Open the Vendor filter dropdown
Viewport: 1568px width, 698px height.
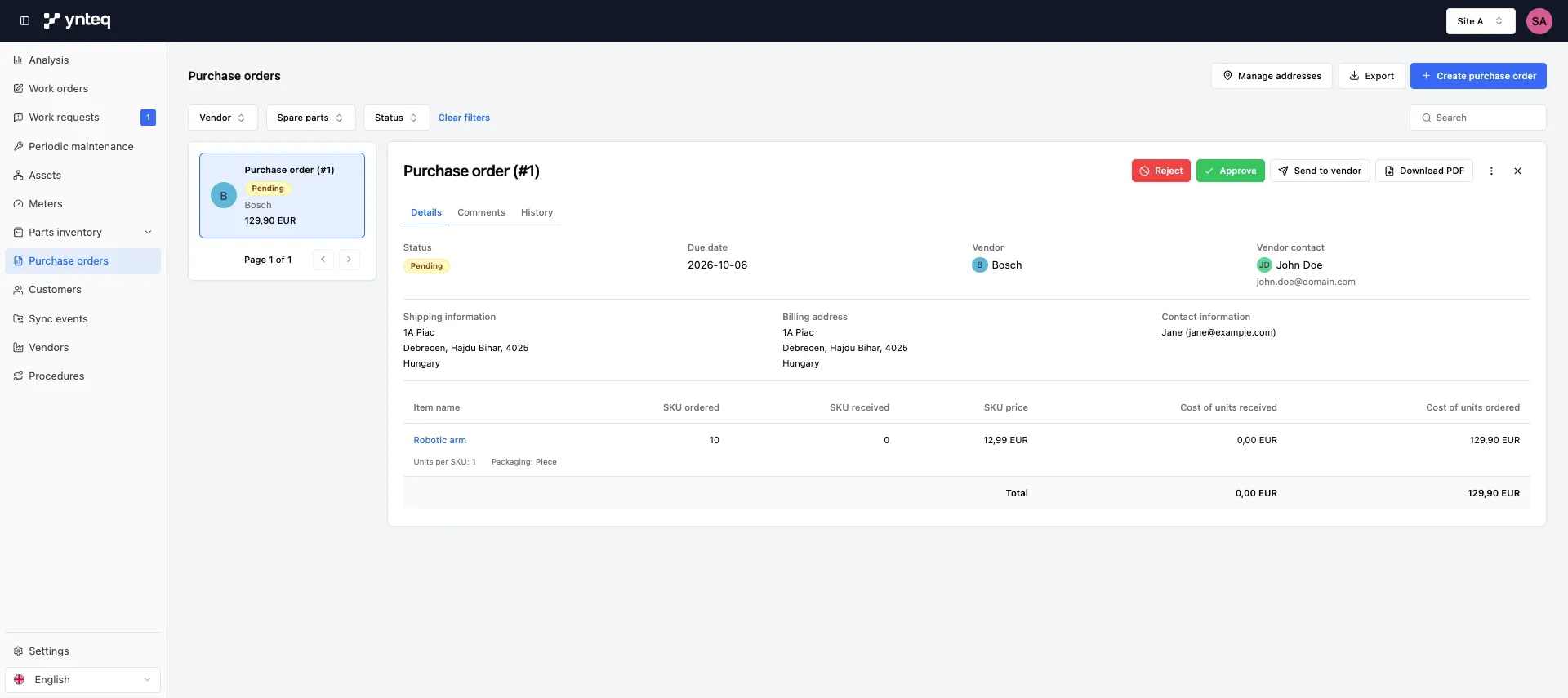click(x=222, y=118)
